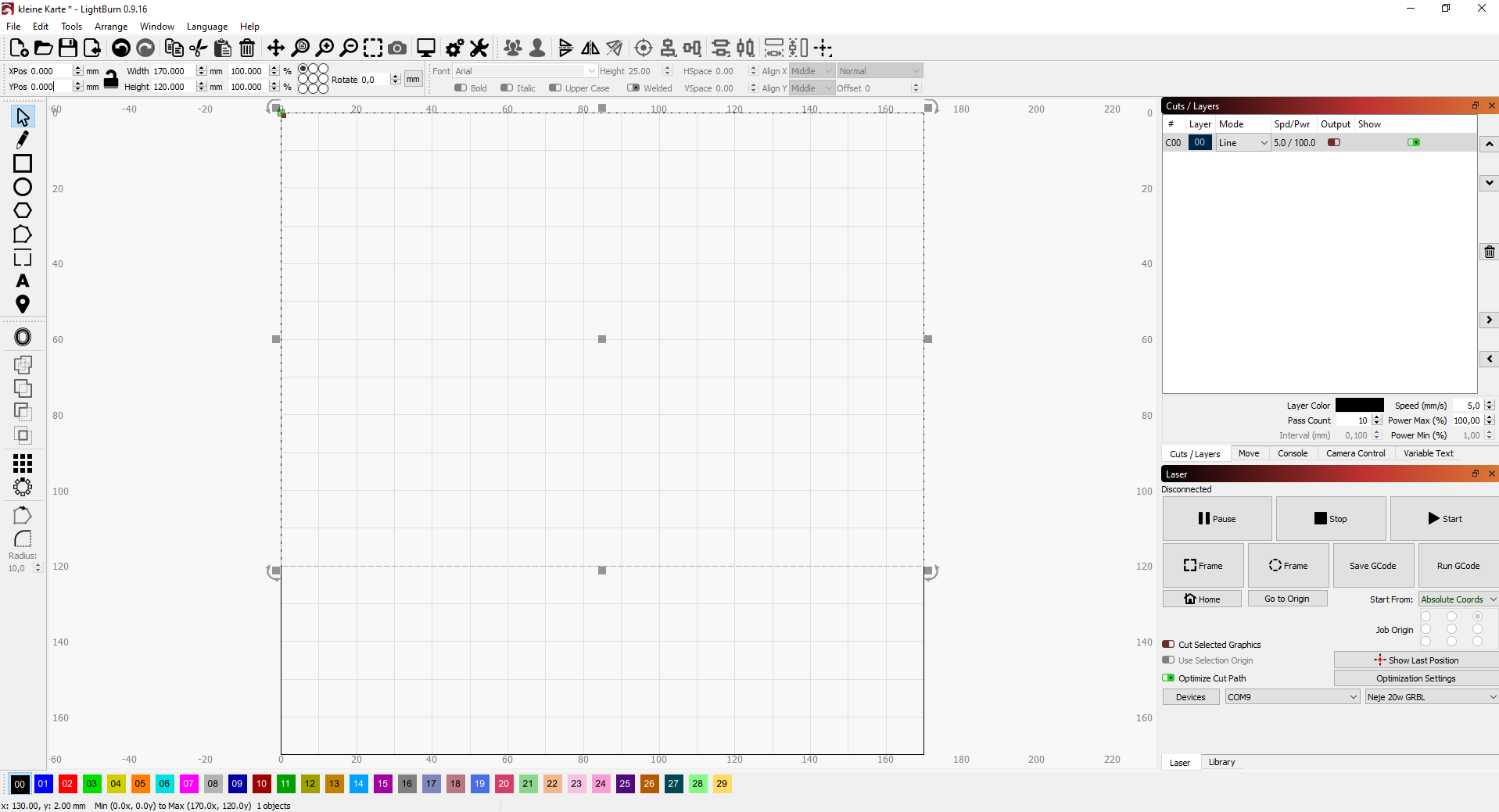Select the Text tool labeled A
The width and height of the screenshot is (1499, 812).
(x=23, y=281)
